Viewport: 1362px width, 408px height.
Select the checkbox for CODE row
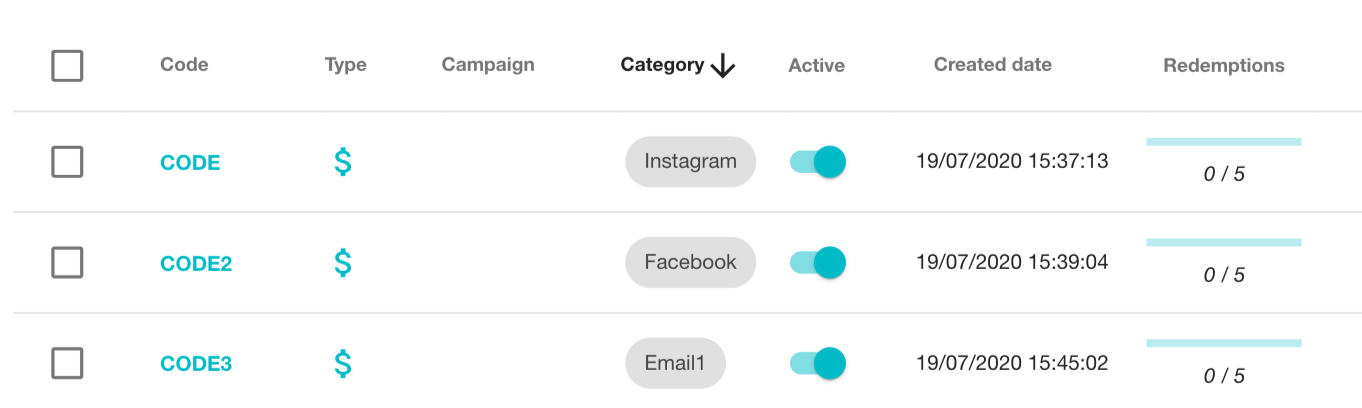(67, 162)
